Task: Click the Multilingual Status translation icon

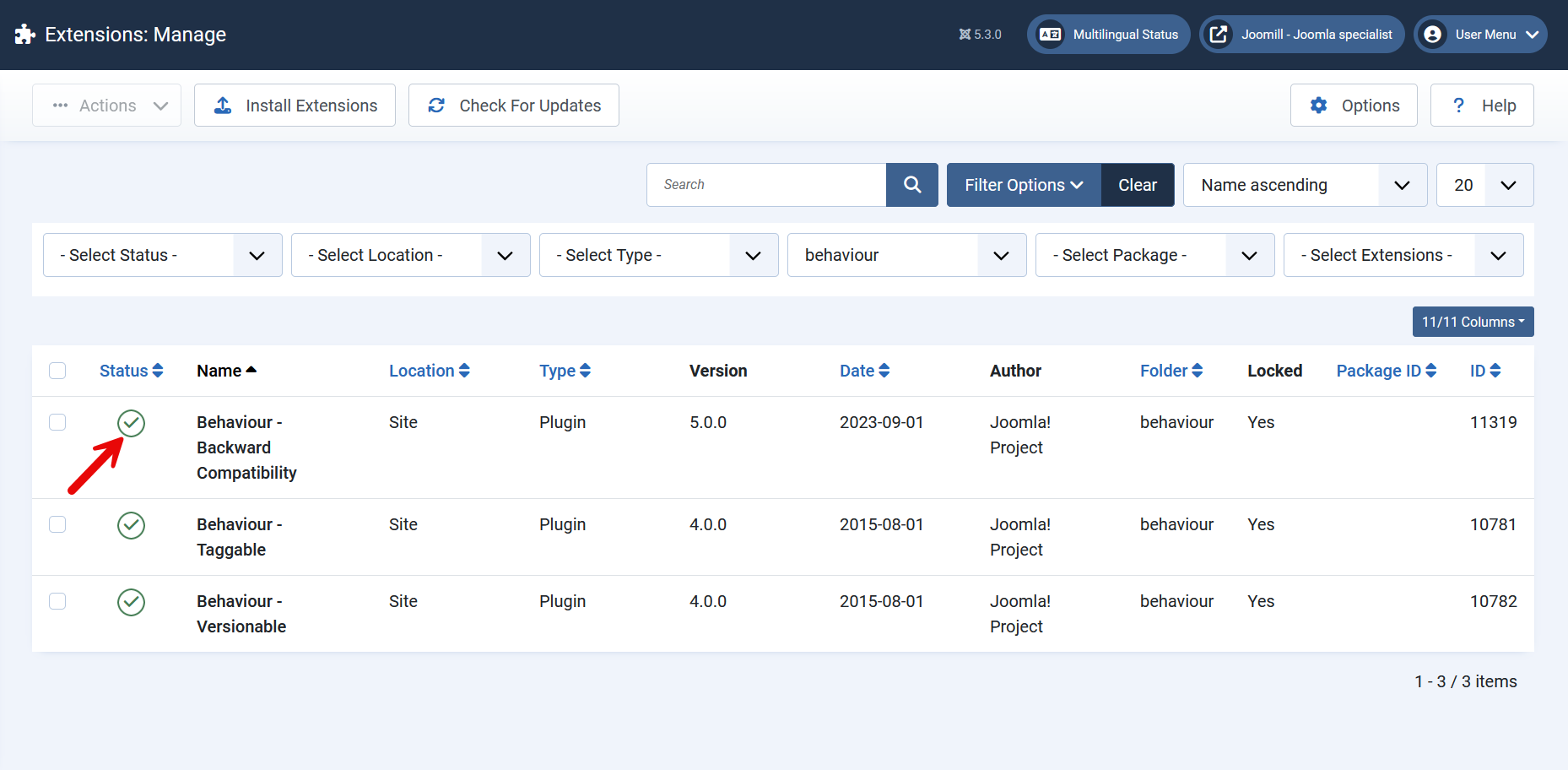Action: click(x=1051, y=34)
